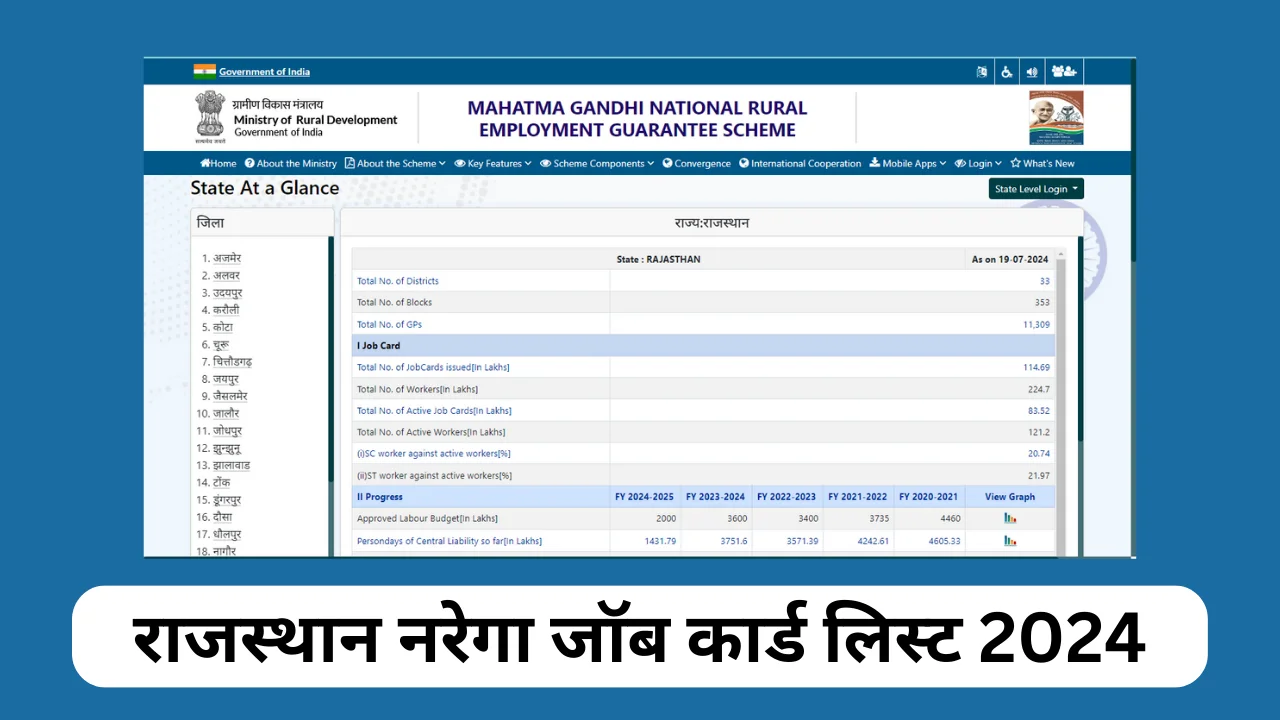The image size is (1280, 720).
Task: Click the state data table vertical scrollbar
Action: coord(1061,400)
